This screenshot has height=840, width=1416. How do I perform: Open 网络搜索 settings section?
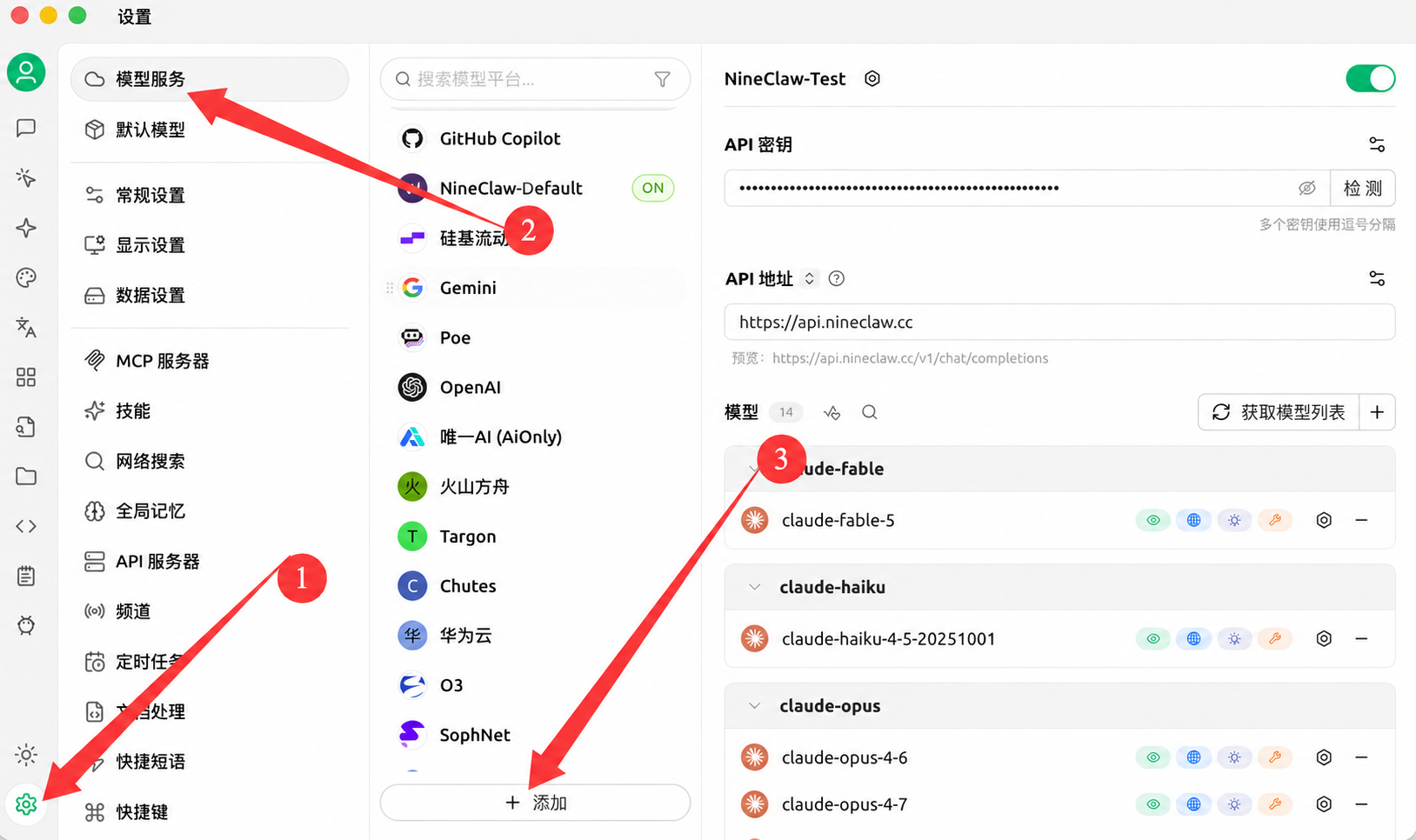(210, 461)
